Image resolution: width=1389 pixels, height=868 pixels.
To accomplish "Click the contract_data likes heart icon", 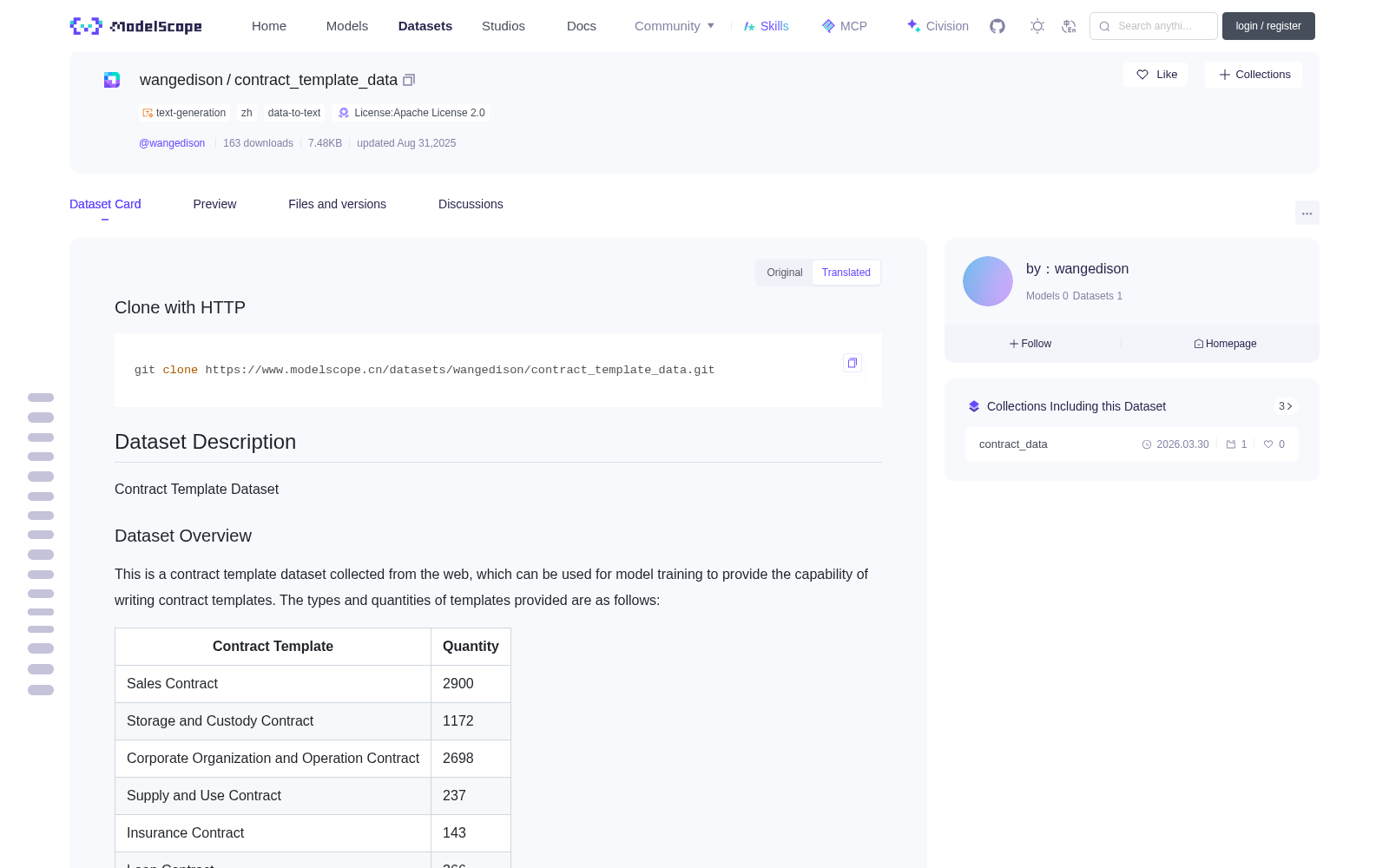I will click(1268, 444).
